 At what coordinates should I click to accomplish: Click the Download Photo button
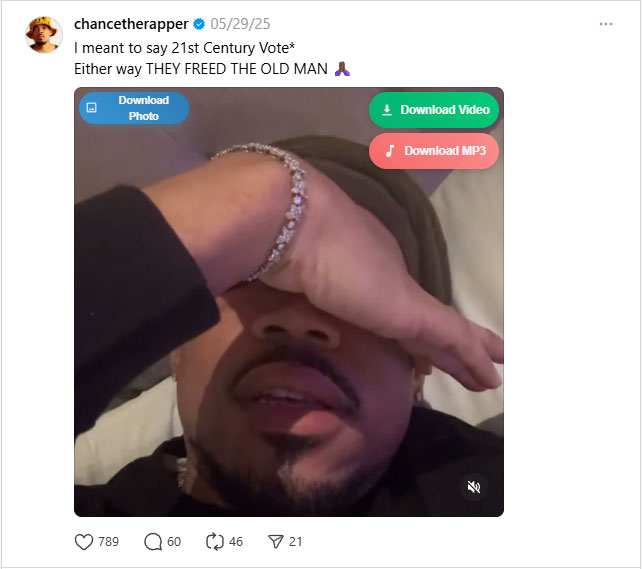click(x=134, y=108)
